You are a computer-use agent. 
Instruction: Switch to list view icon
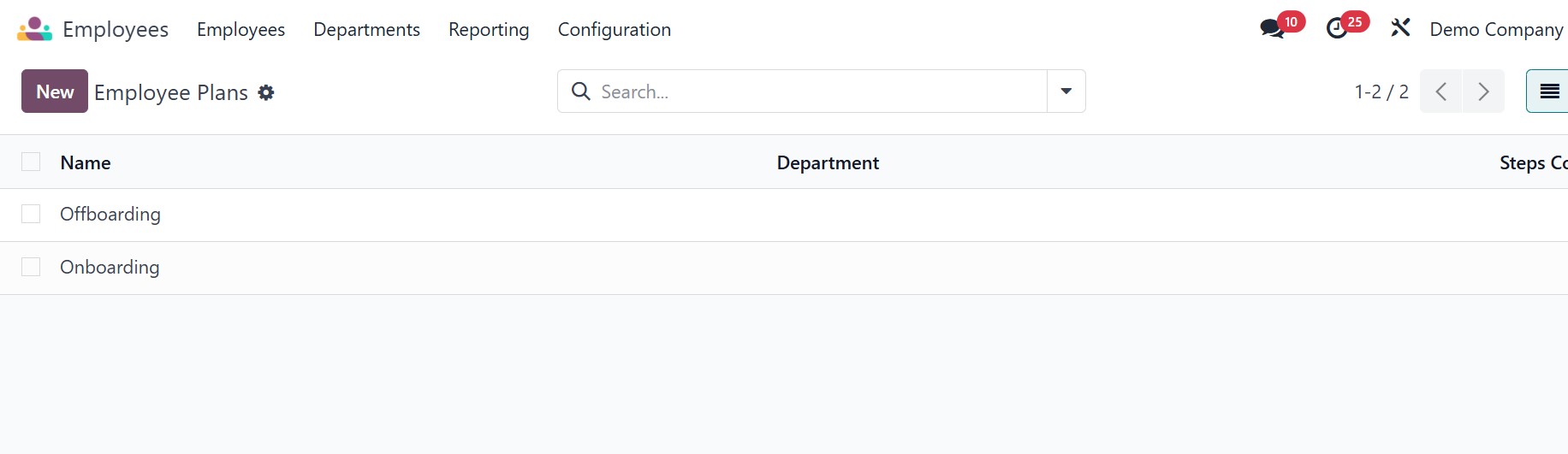click(x=1549, y=91)
